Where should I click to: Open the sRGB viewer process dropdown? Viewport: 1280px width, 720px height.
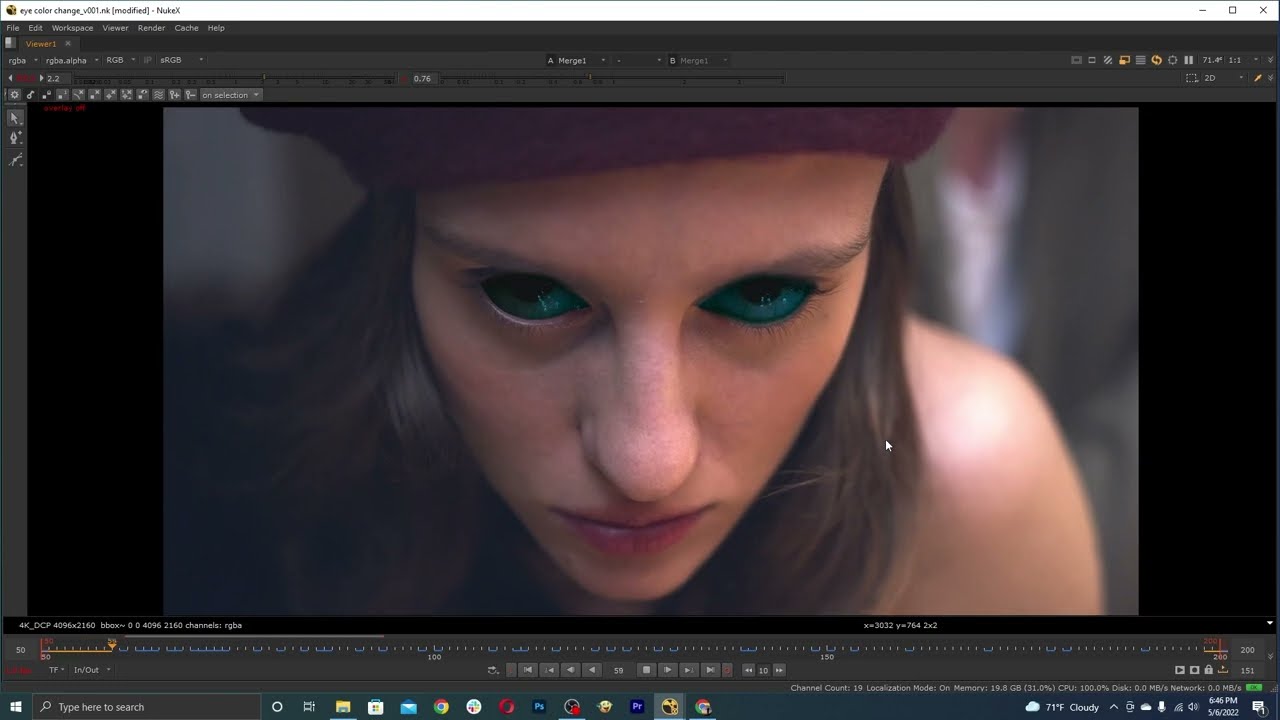coord(182,60)
